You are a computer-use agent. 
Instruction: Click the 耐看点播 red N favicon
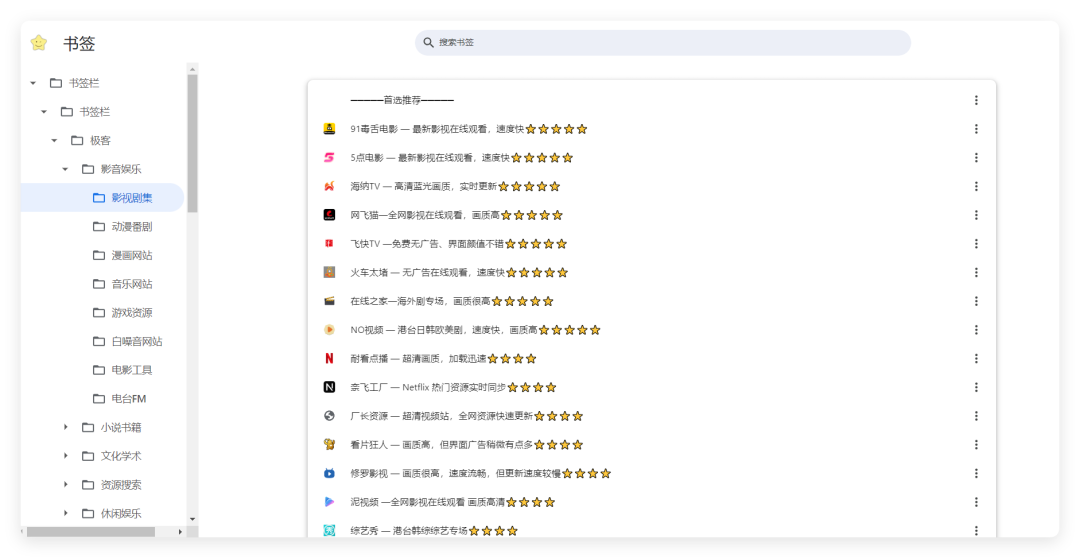pyautogui.click(x=329, y=358)
